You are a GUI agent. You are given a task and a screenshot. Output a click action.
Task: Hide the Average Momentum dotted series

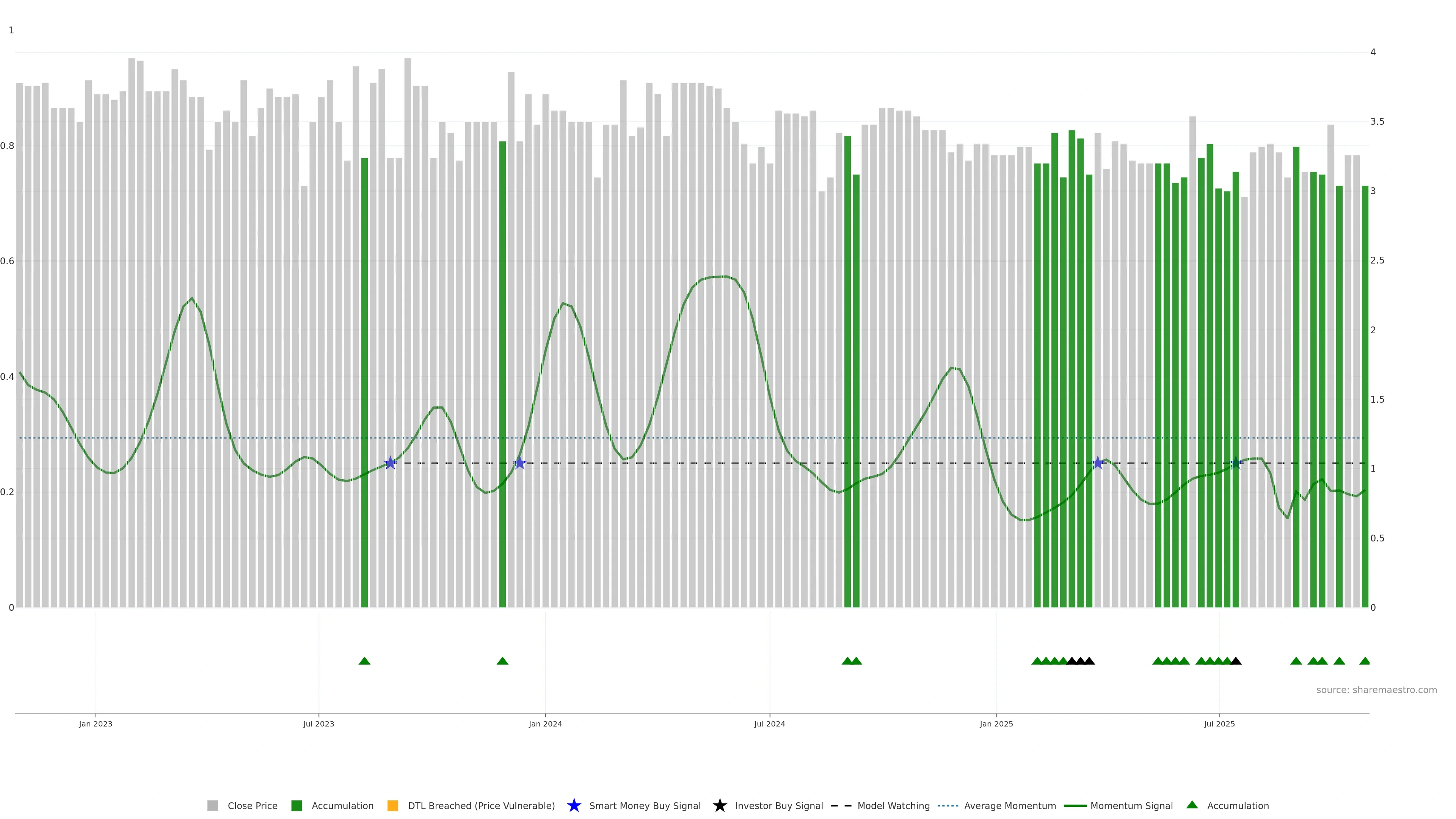point(1009,805)
